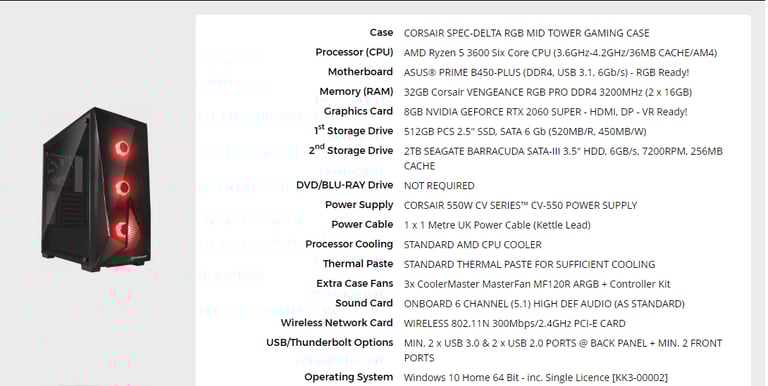The width and height of the screenshot is (768, 386).
Task: Select the 'Memory (RAM)' label
Action: pos(356,92)
